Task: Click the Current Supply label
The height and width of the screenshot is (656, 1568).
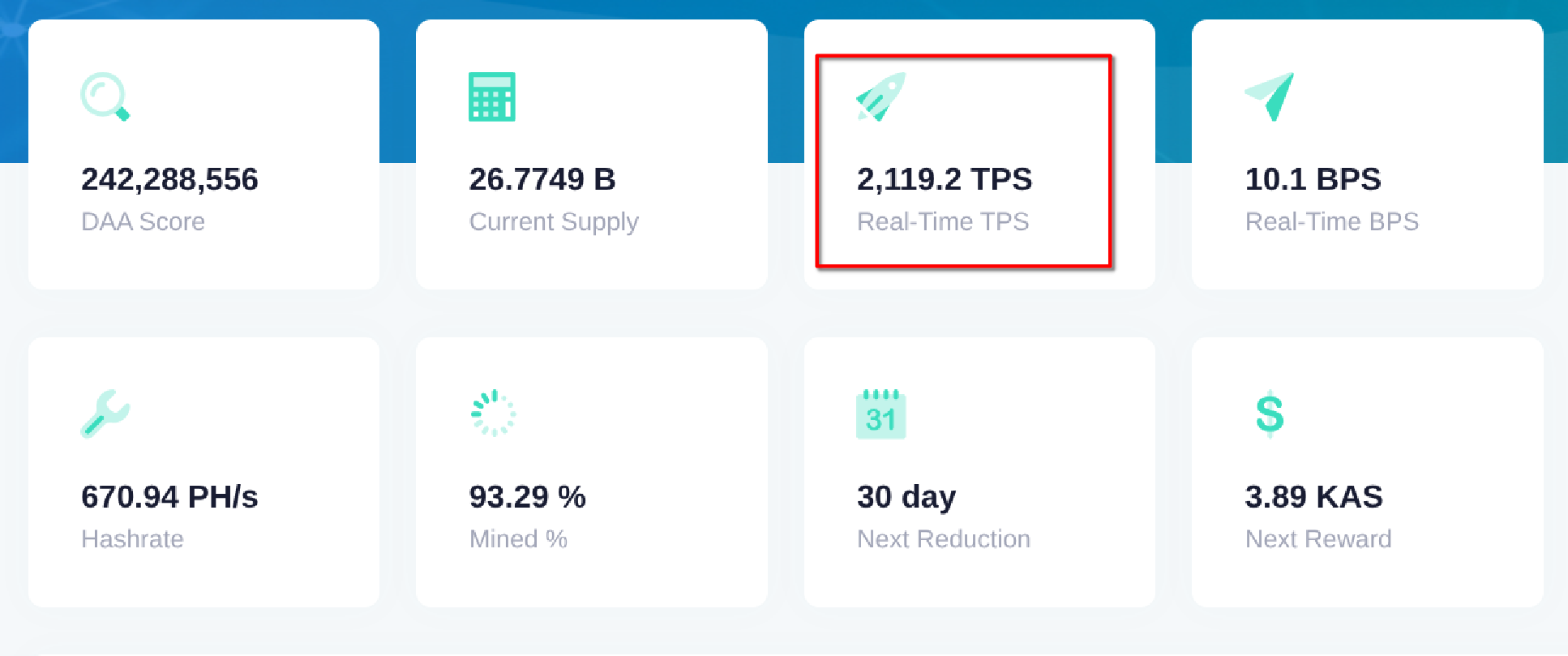Action: tap(554, 221)
